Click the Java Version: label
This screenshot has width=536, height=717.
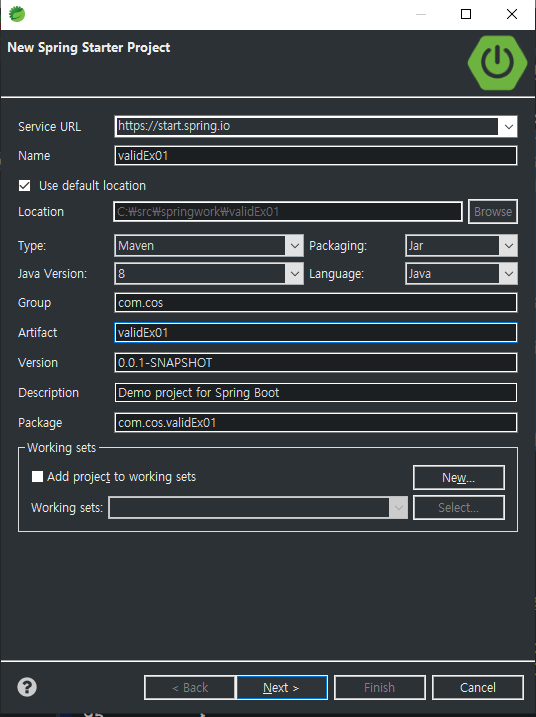click(52, 274)
